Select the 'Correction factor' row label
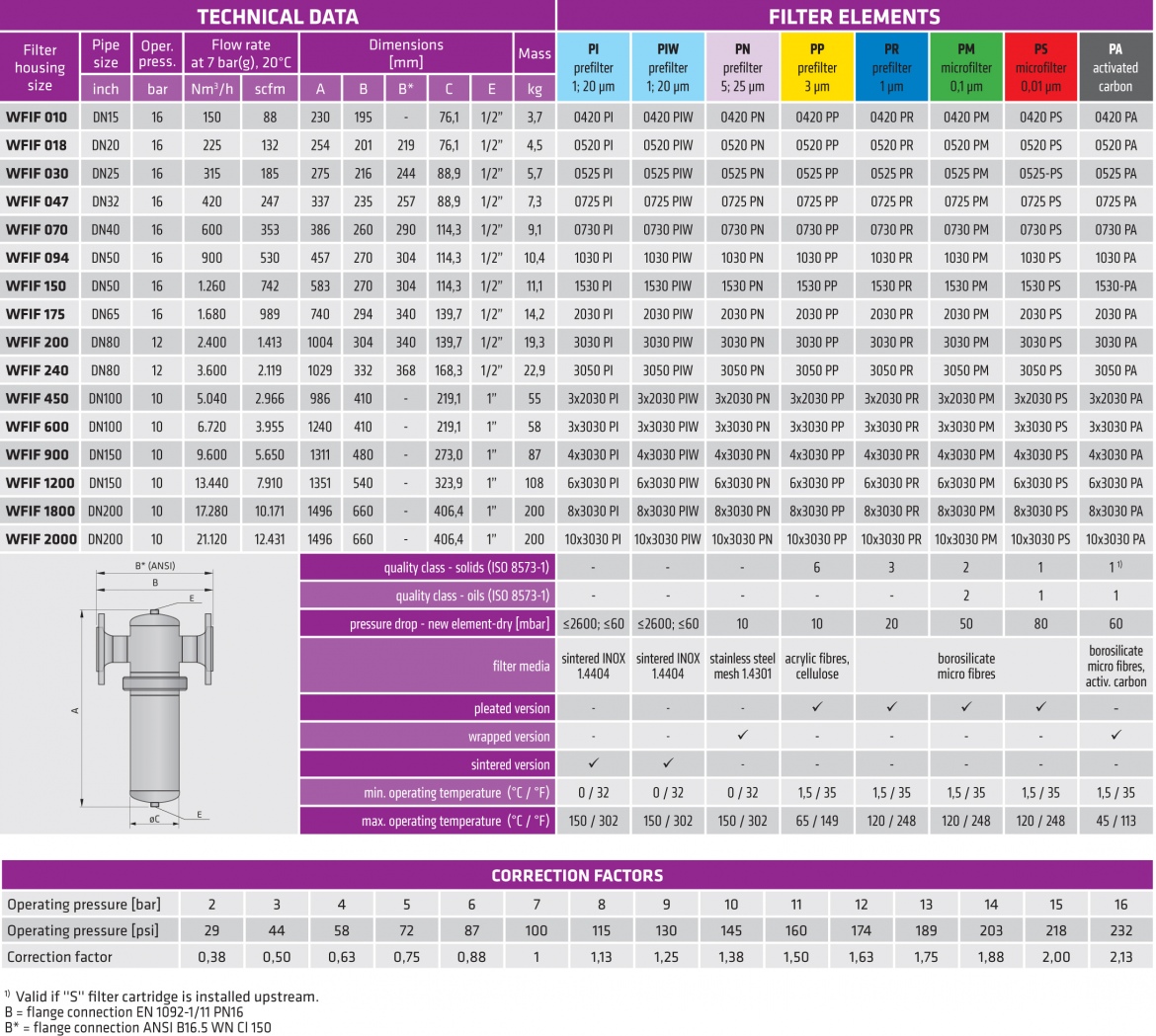Screen dimensions: 1156x1036 pyautogui.click(x=59, y=957)
